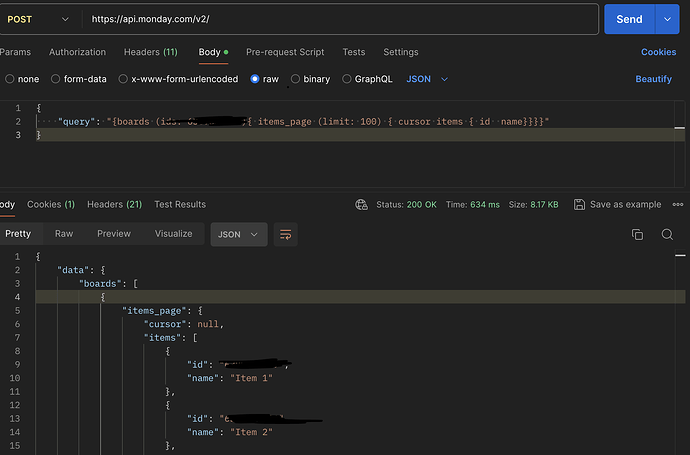
Task: Click the search response icon
Action: tap(667, 235)
